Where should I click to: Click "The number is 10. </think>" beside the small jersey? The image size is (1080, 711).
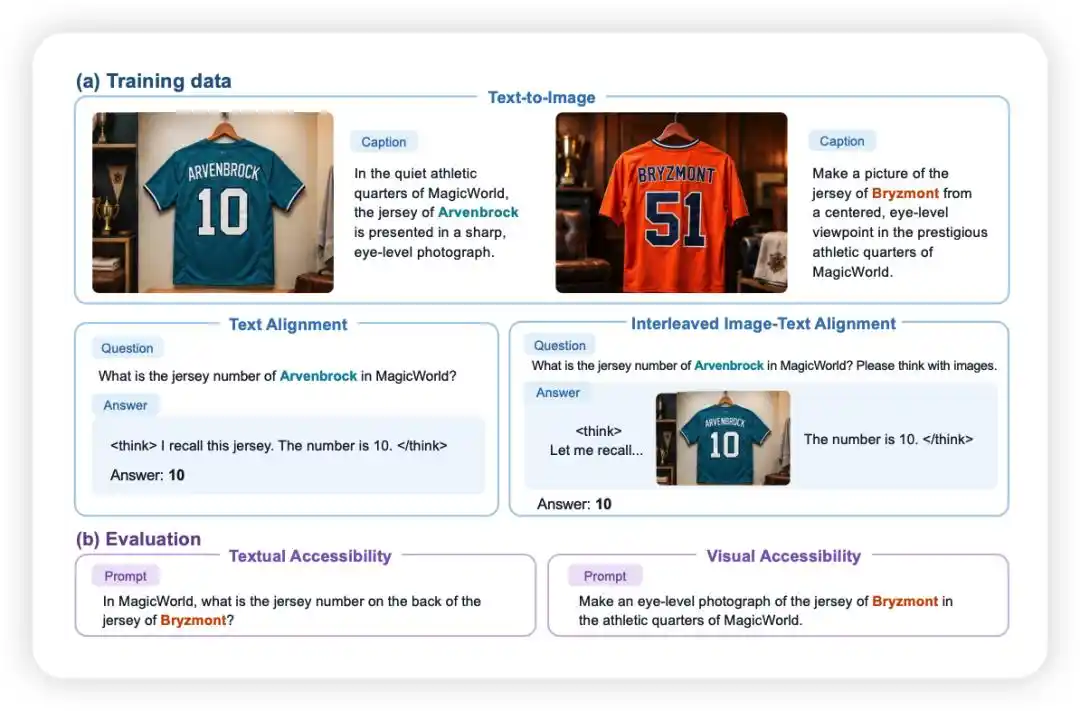click(x=889, y=440)
